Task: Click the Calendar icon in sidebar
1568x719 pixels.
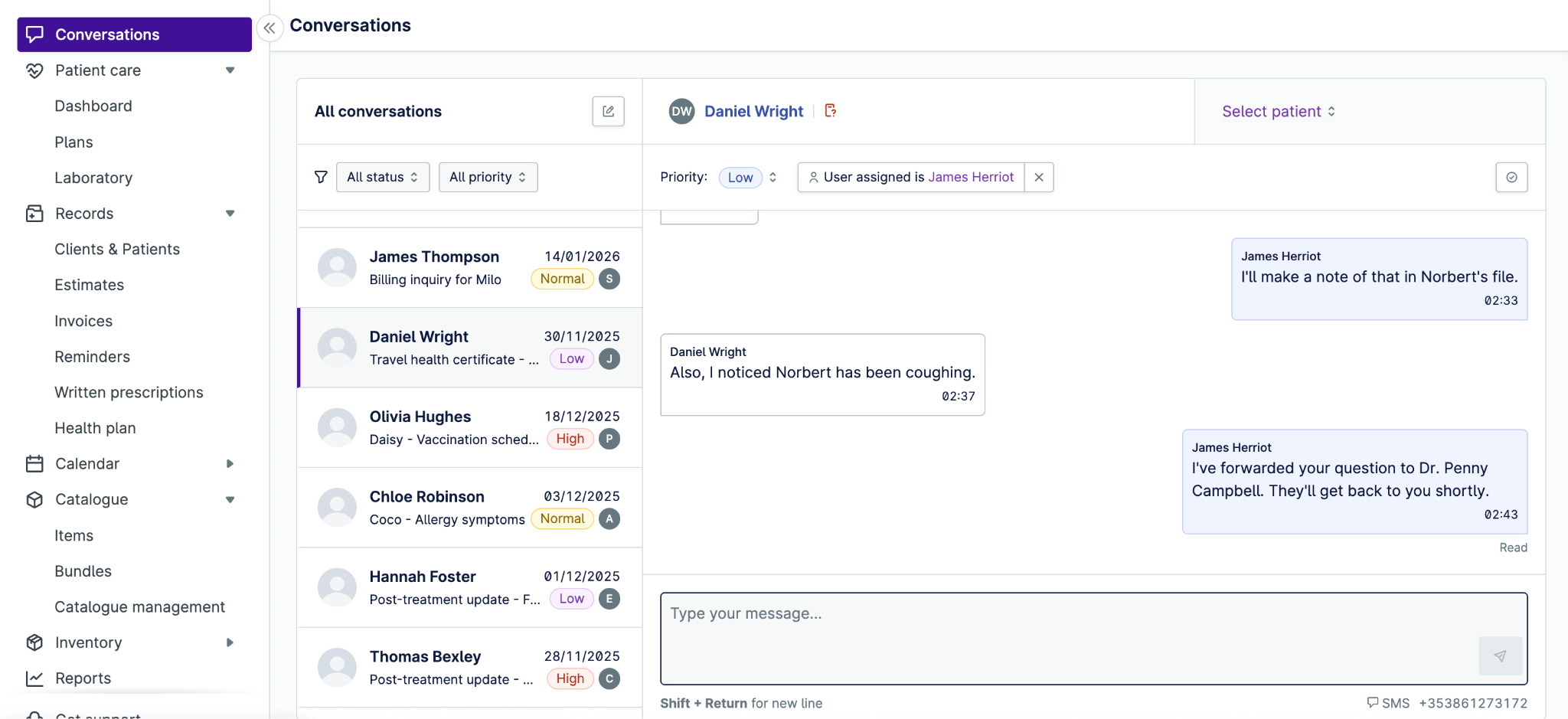Action: [x=34, y=464]
